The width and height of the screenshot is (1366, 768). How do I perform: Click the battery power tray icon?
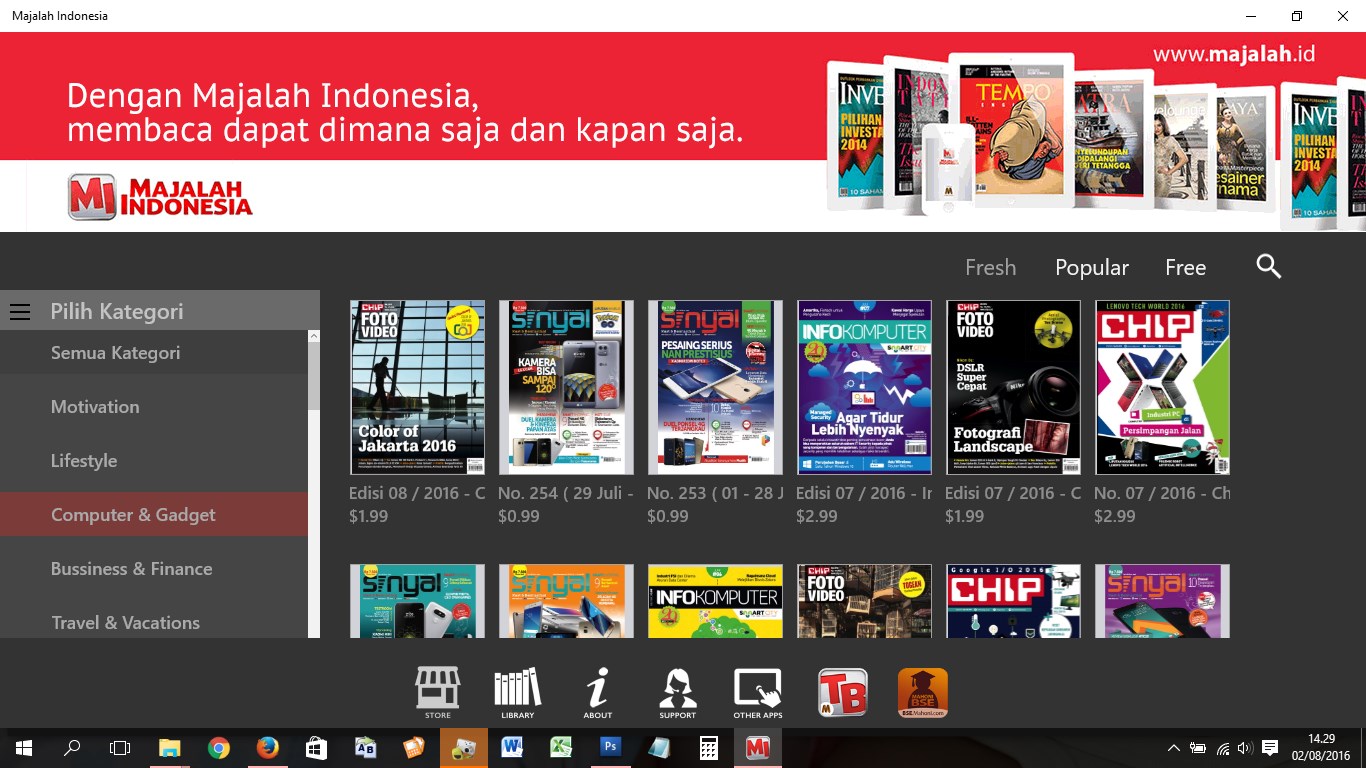click(x=1198, y=748)
